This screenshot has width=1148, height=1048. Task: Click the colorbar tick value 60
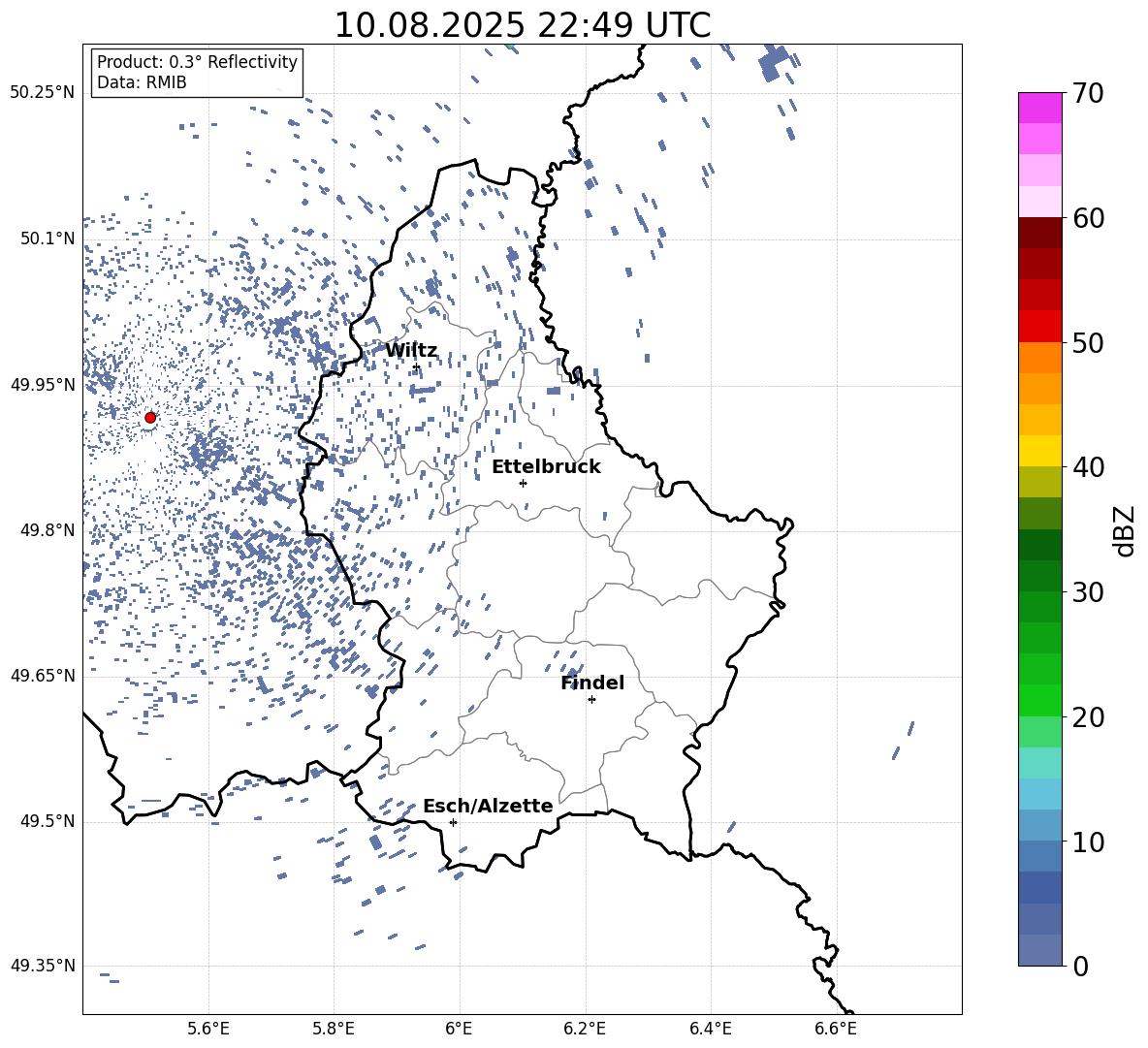[x=1088, y=218]
